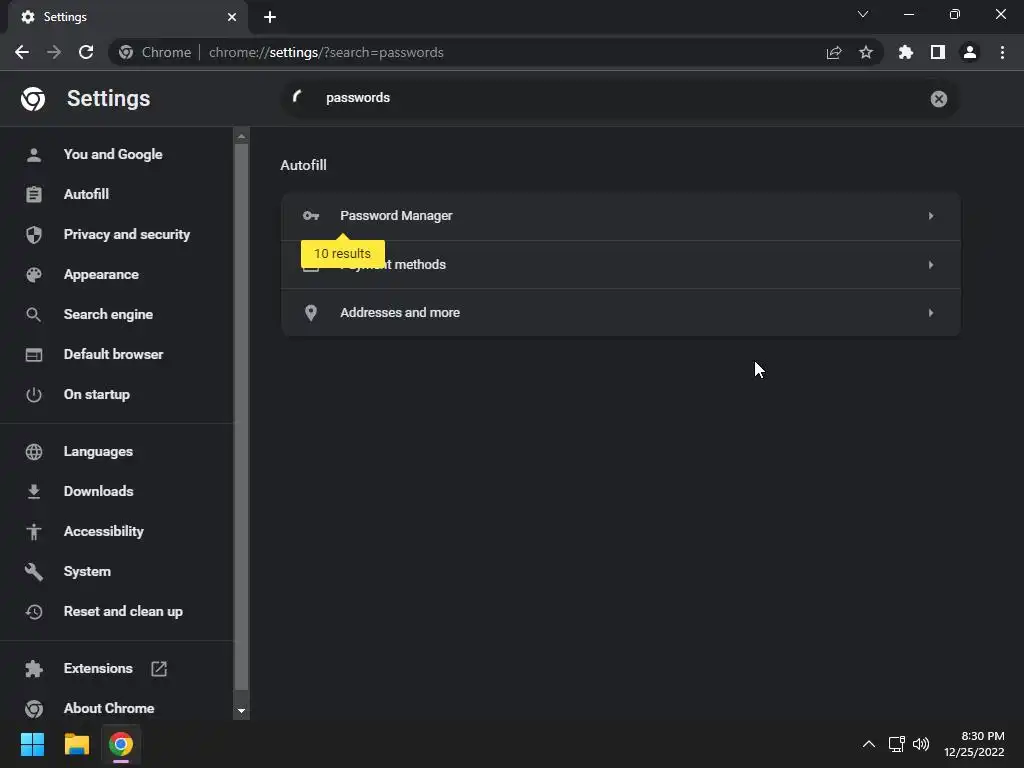Click the key icon beside Password Manager
1024x768 pixels.
click(x=311, y=216)
